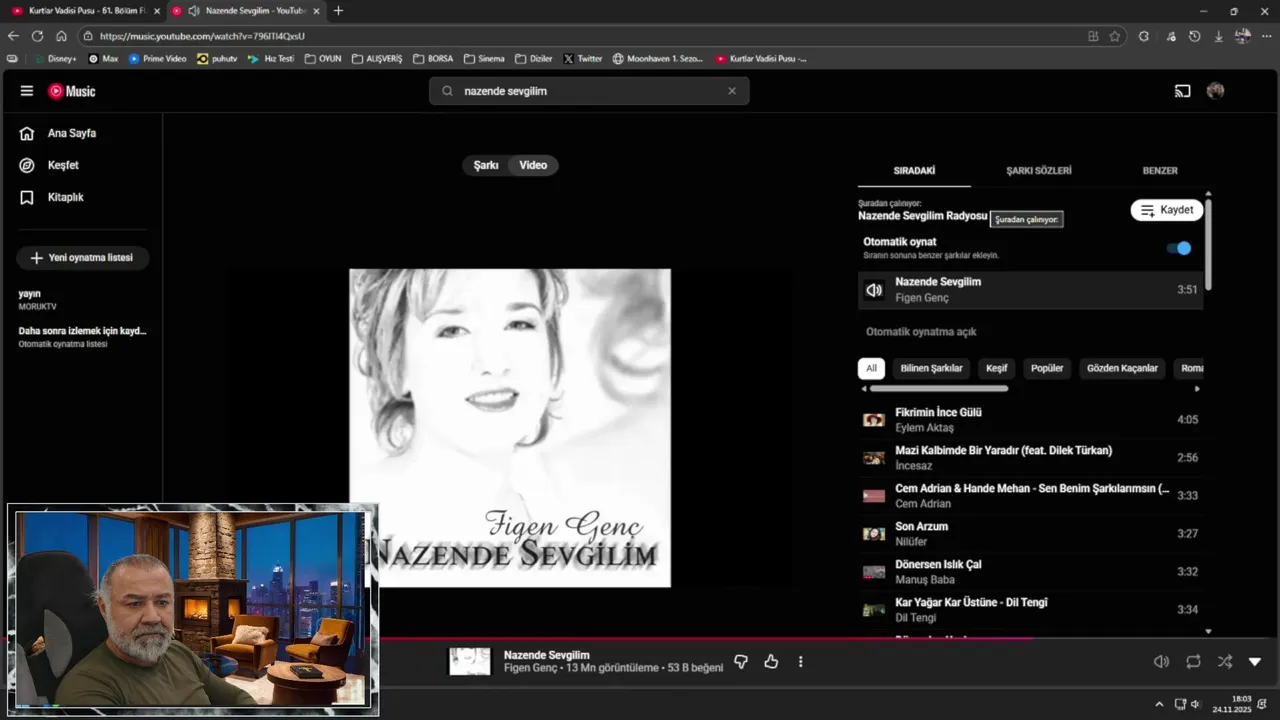
Task: Click the Fikrimin İnce Gülü thumbnail
Action: coord(874,420)
